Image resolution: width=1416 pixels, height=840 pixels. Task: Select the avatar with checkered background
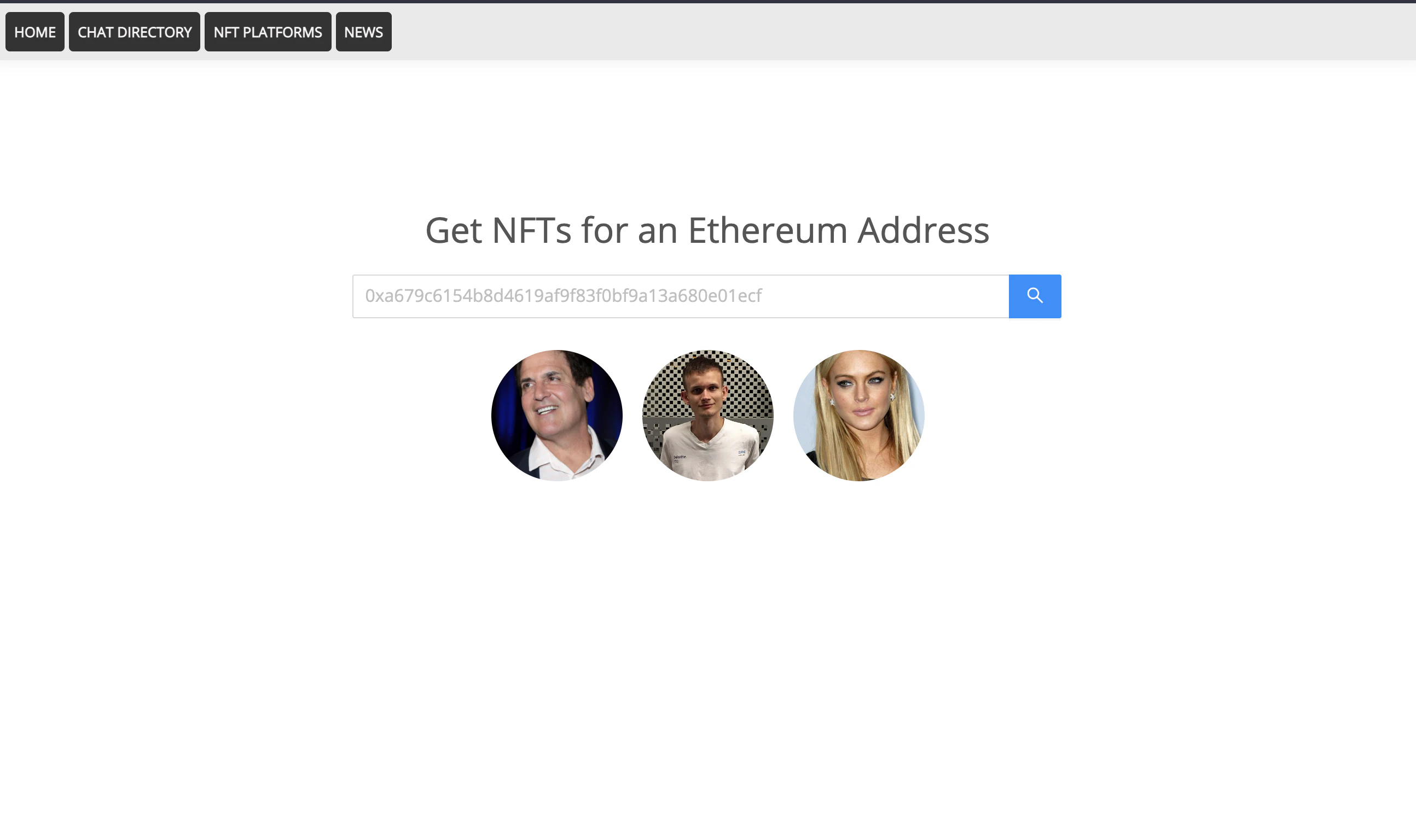coord(707,416)
